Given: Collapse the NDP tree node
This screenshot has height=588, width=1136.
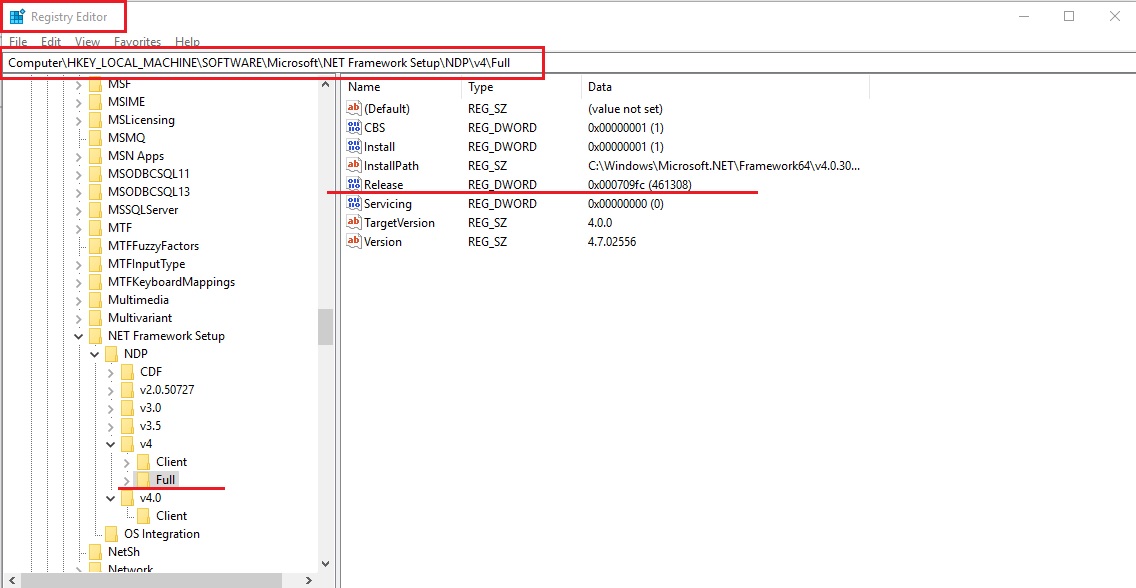Looking at the screenshot, I should coord(94,353).
